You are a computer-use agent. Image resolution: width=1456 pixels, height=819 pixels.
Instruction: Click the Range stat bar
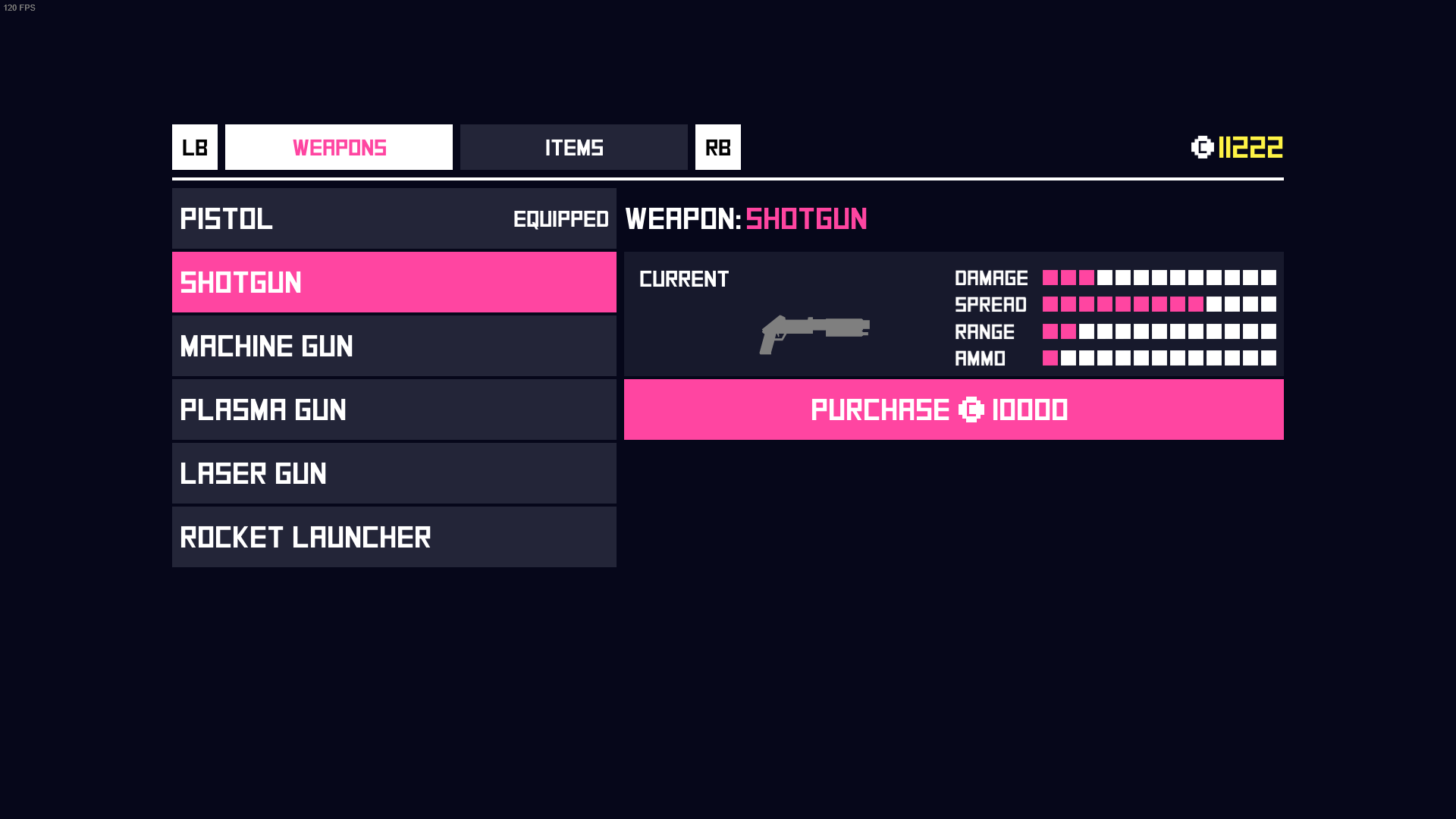click(x=1159, y=332)
